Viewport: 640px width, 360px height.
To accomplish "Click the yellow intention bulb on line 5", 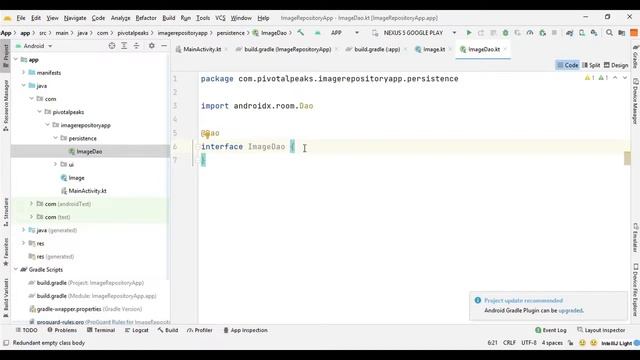I will [206, 134].
